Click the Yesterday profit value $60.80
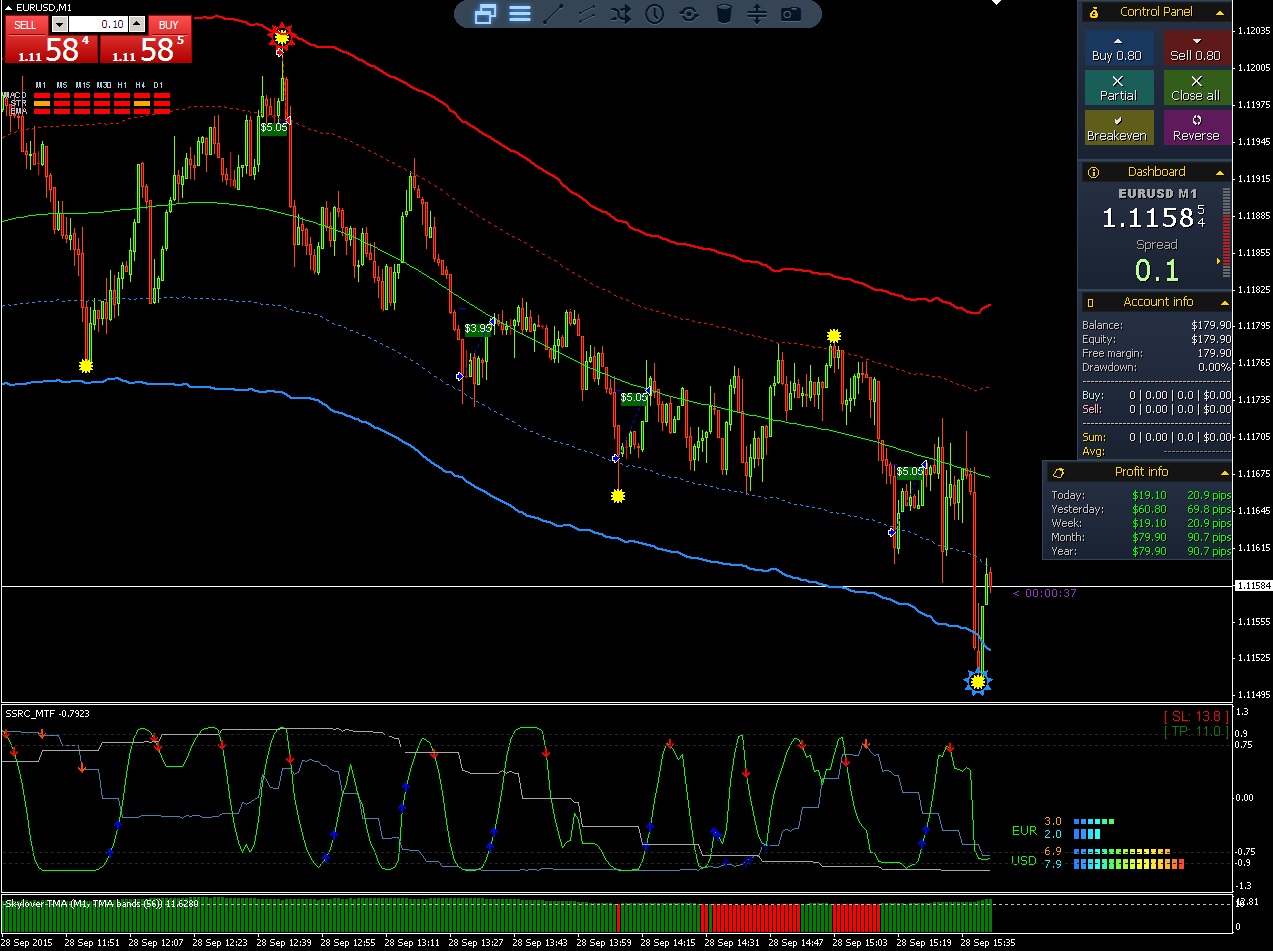Viewport: 1273px width, 951px height. pos(1149,509)
